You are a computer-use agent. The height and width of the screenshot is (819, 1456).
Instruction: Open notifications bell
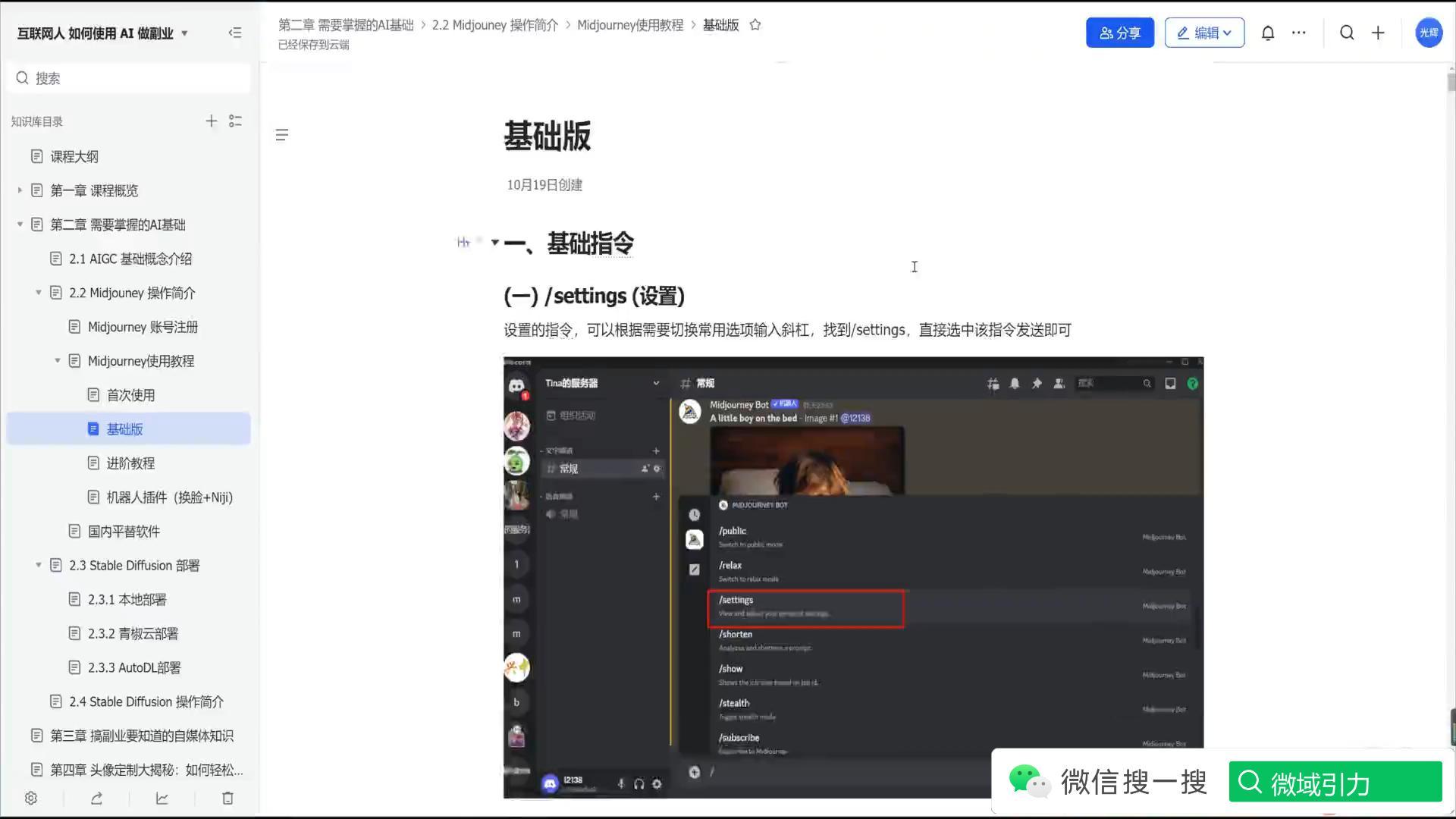(x=1268, y=33)
